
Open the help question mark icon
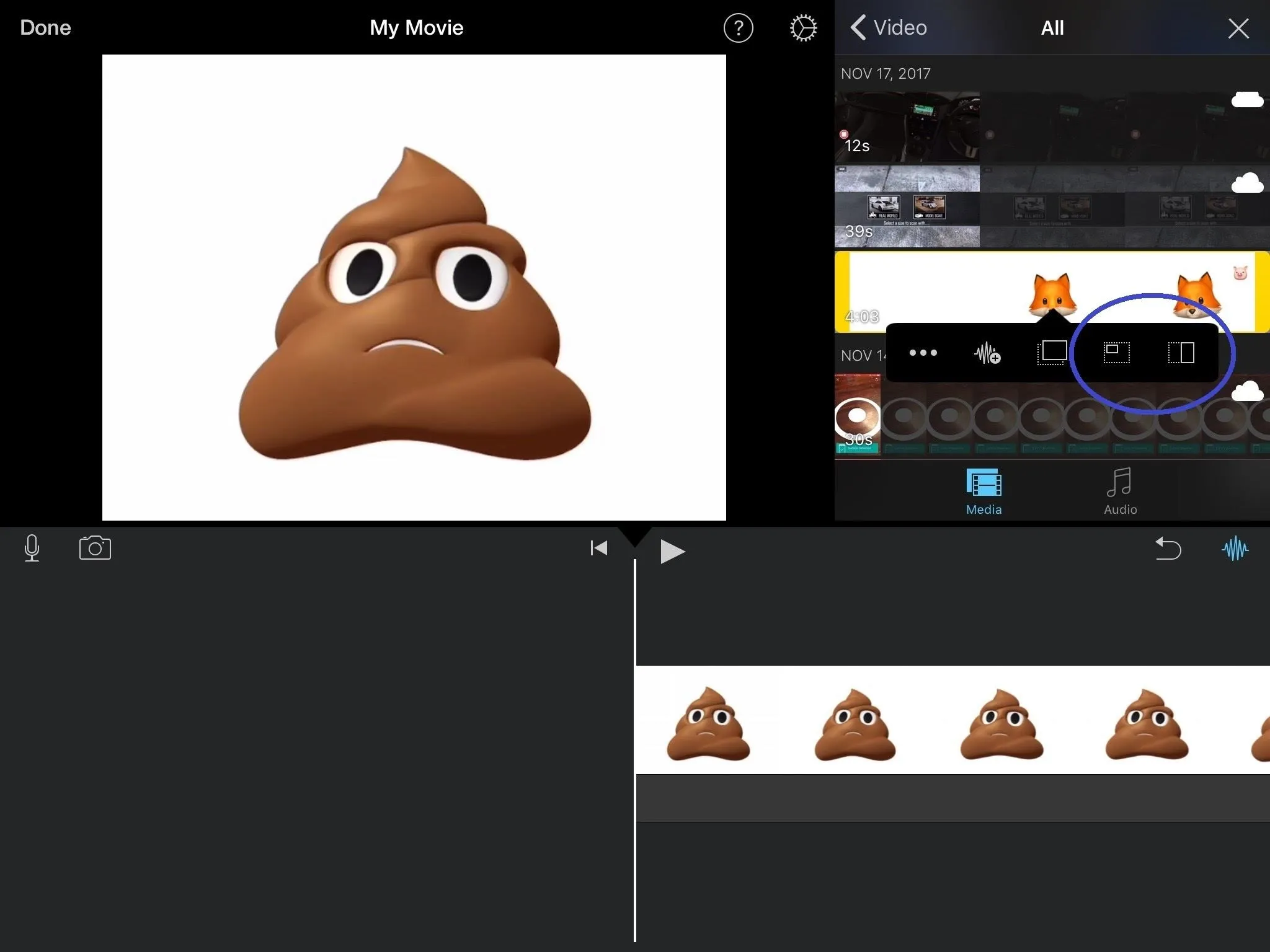coord(738,28)
